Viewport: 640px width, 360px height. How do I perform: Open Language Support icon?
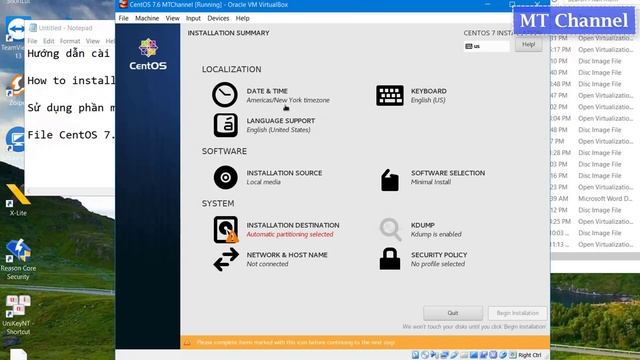click(x=225, y=125)
